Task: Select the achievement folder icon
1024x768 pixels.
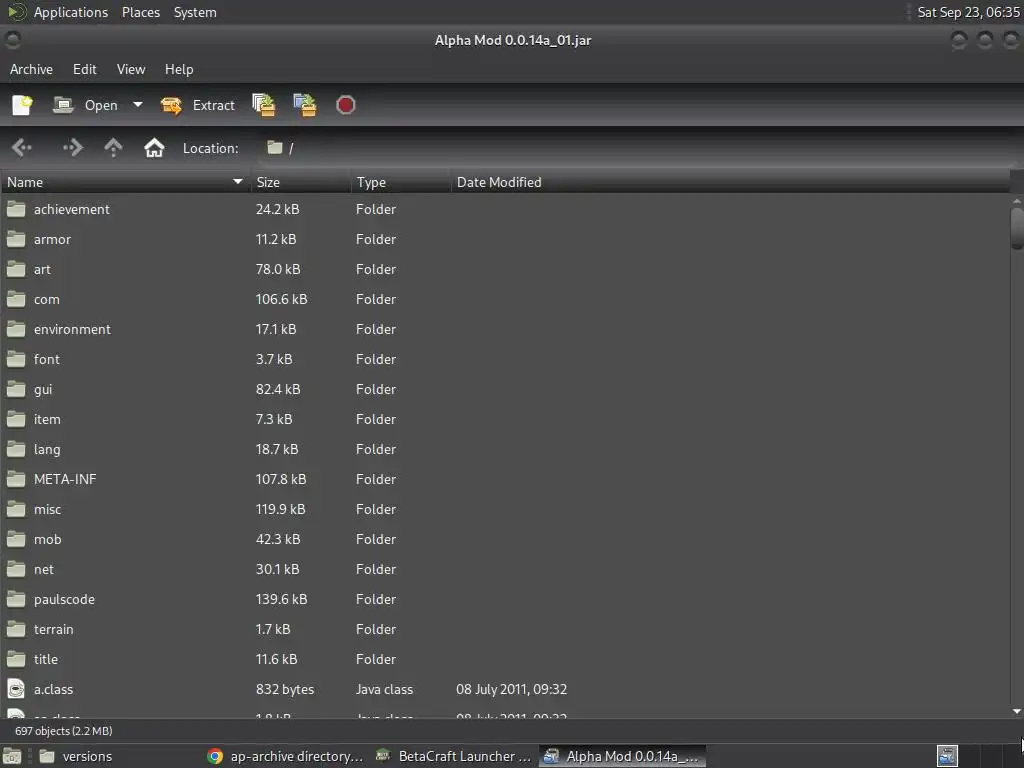Action: coord(16,209)
